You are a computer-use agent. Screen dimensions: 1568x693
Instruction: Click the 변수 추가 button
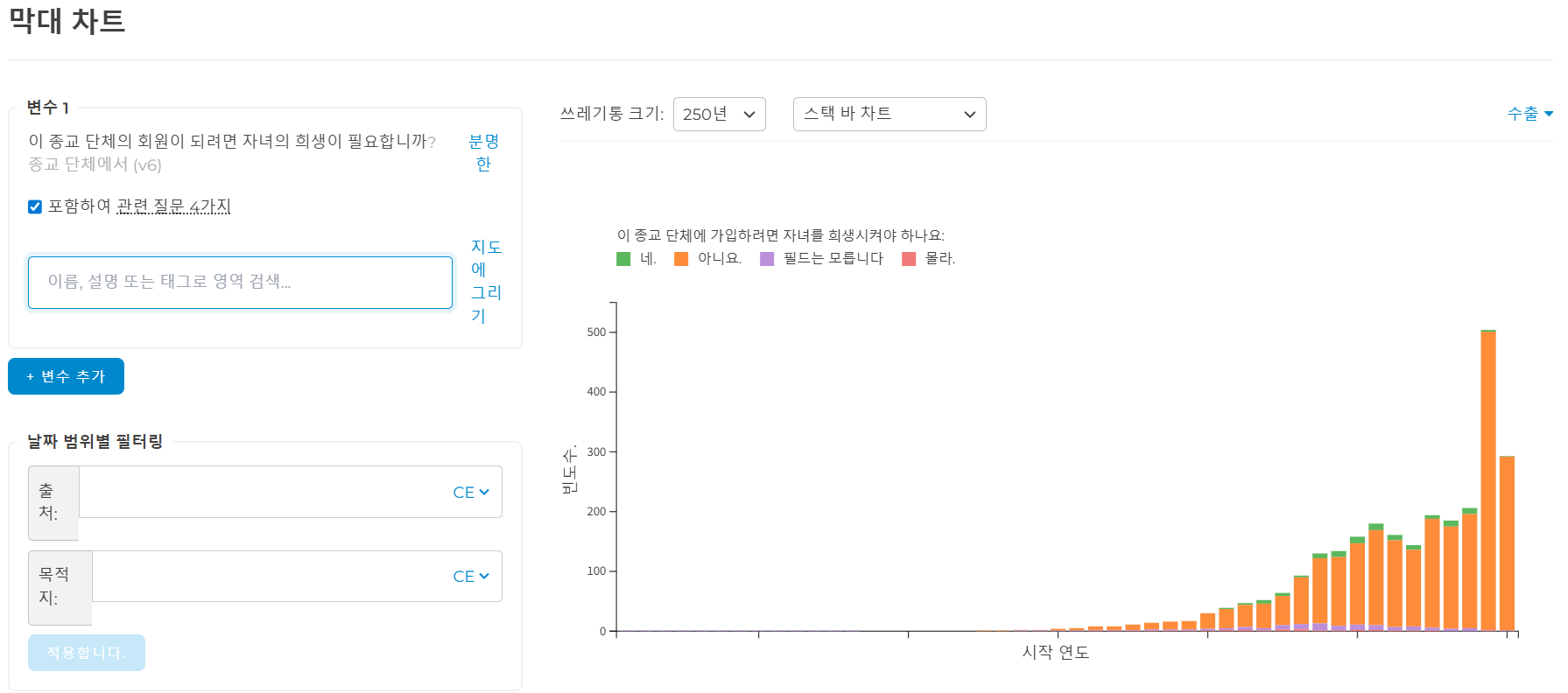pos(67,376)
